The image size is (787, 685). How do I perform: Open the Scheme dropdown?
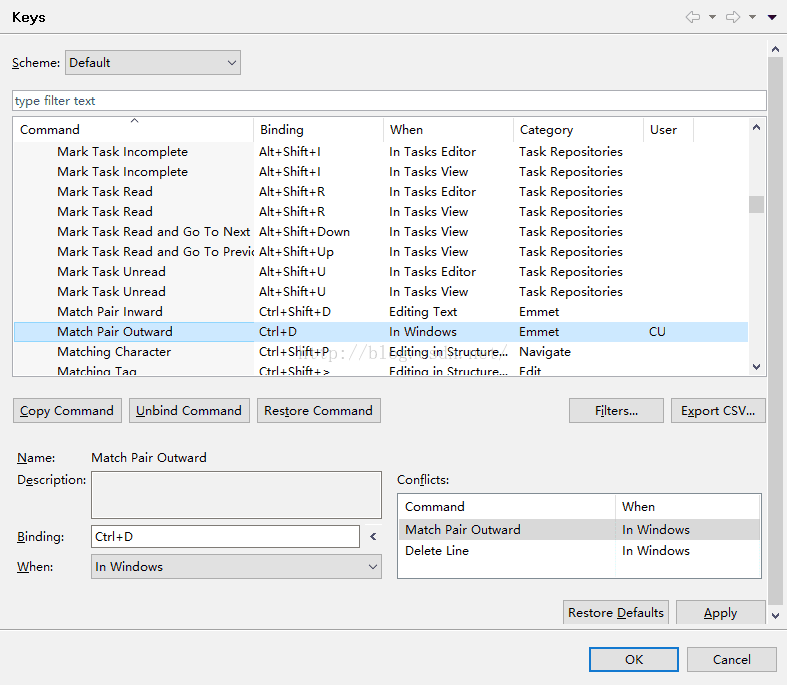pos(153,63)
